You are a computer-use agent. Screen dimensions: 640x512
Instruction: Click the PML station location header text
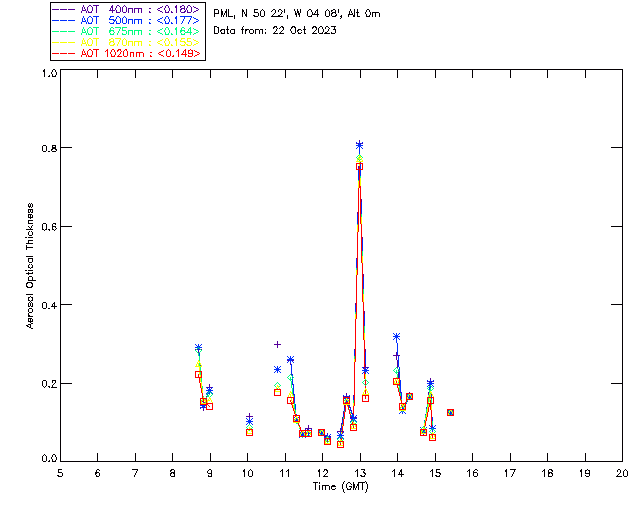297,14
